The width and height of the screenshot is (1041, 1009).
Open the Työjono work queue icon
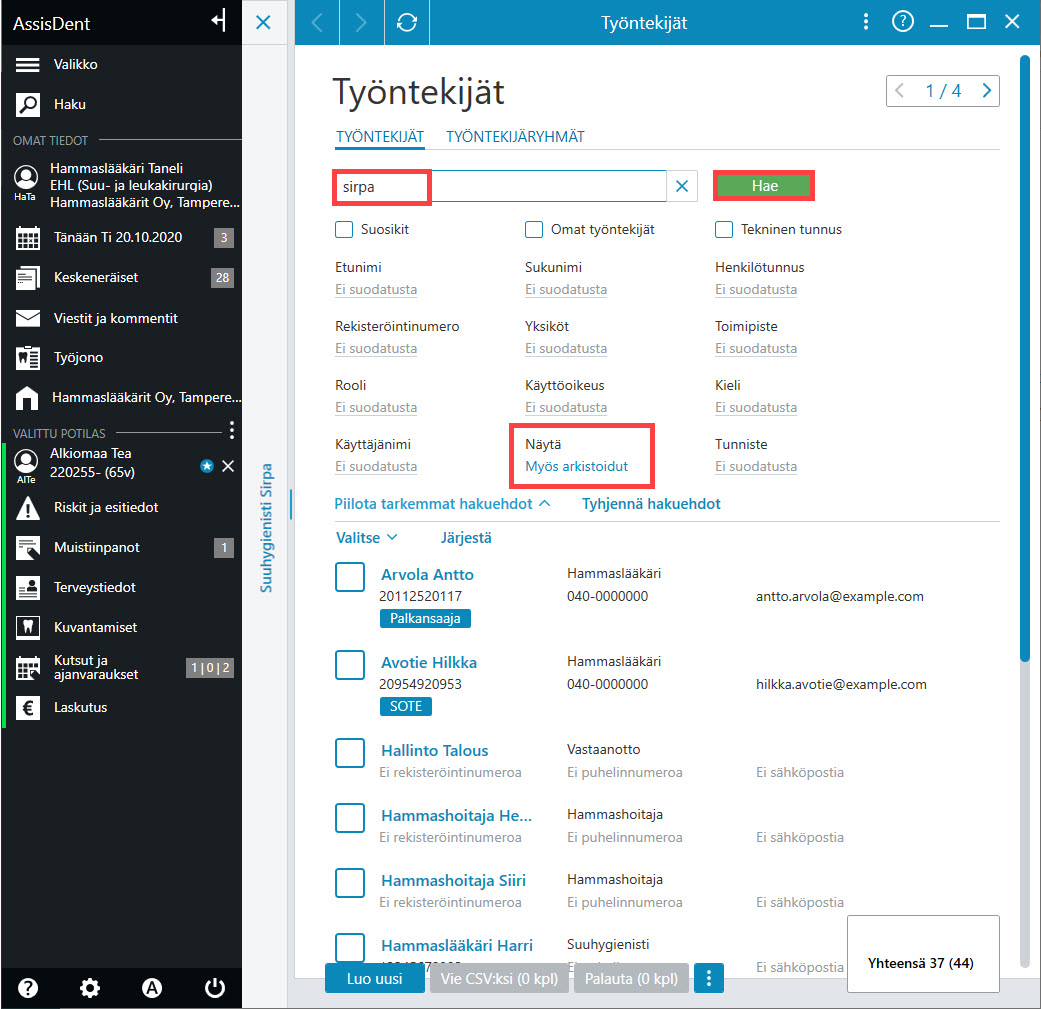pos(27,357)
